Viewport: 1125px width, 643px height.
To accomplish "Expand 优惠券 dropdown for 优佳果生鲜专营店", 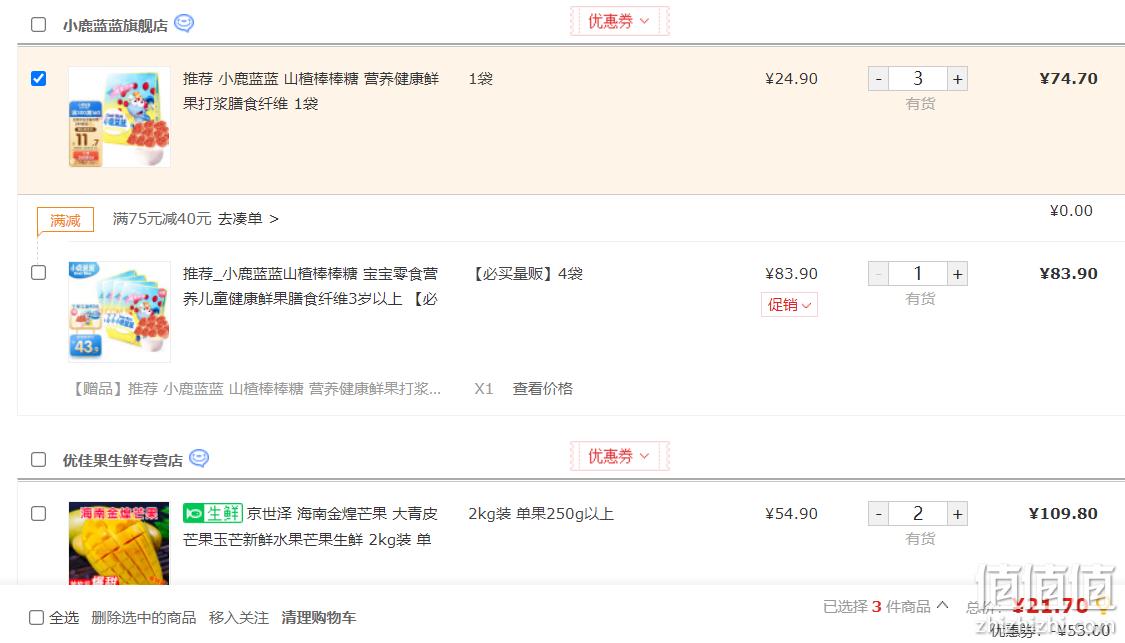I will pyautogui.click(x=619, y=456).
